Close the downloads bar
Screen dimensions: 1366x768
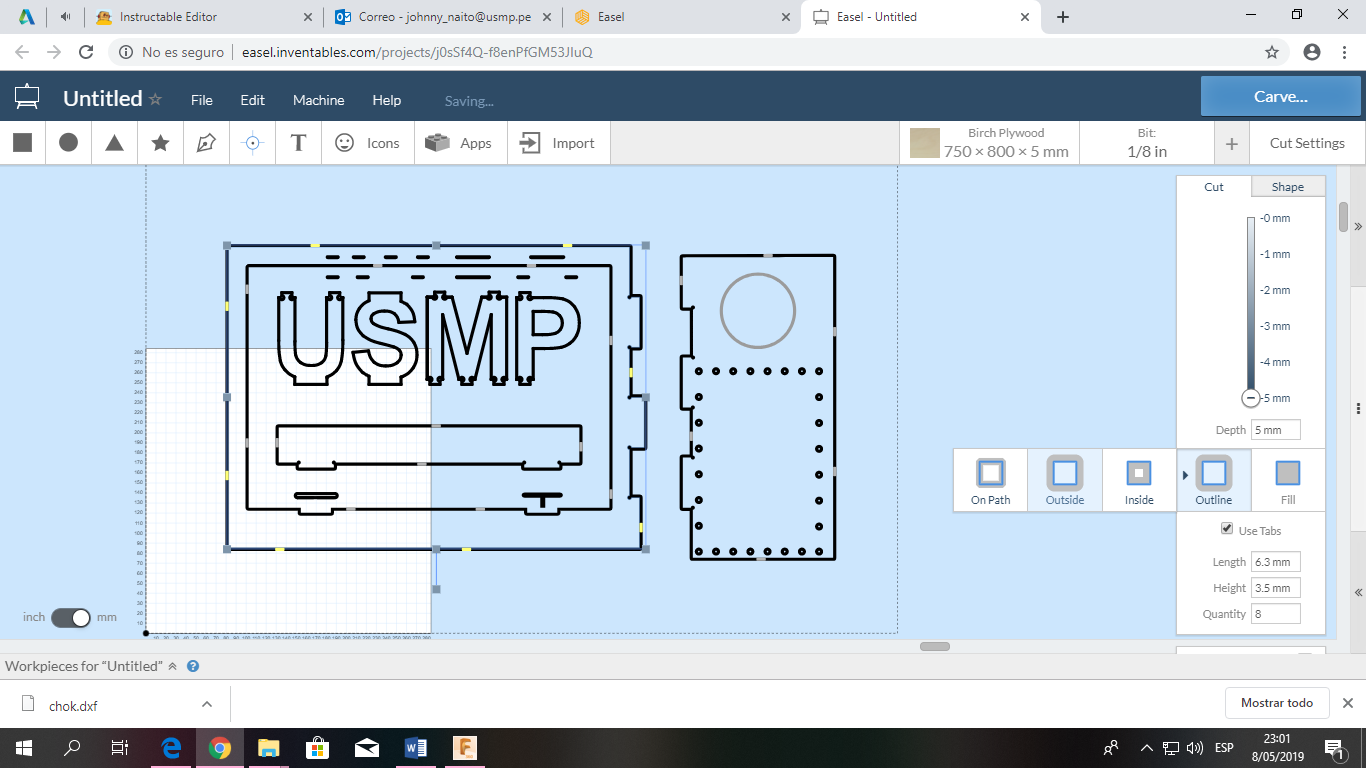pos(1347,703)
